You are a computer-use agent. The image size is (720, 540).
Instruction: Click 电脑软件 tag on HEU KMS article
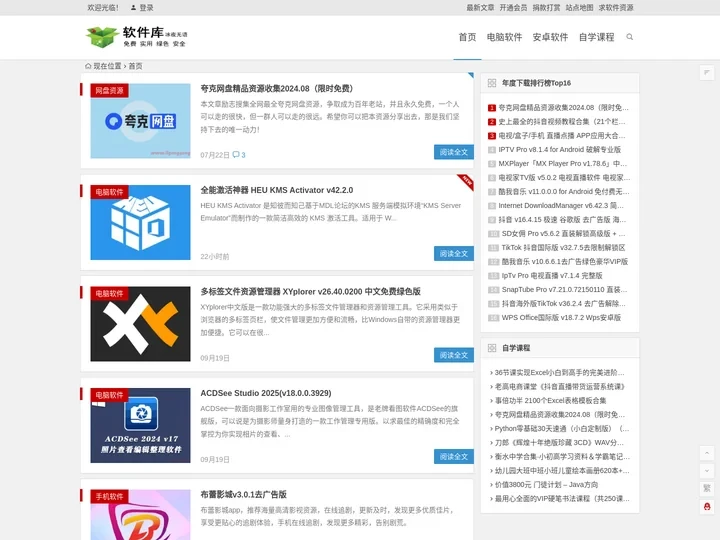pyautogui.click(x=109, y=192)
